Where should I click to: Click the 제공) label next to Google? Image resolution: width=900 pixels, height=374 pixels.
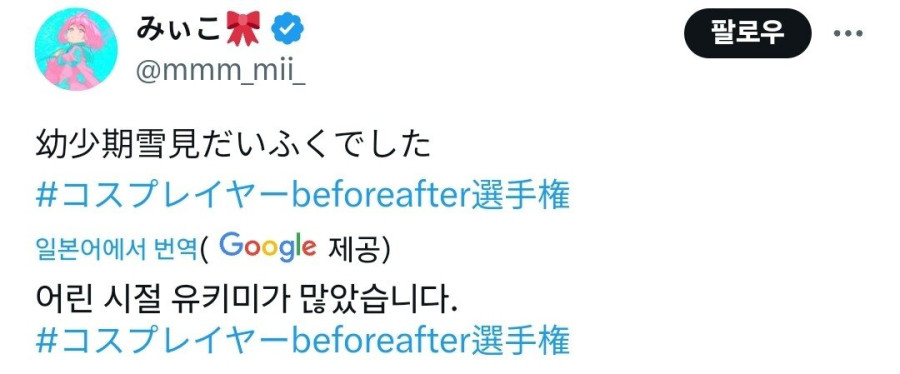pyautogui.click(x=358, y=248)
